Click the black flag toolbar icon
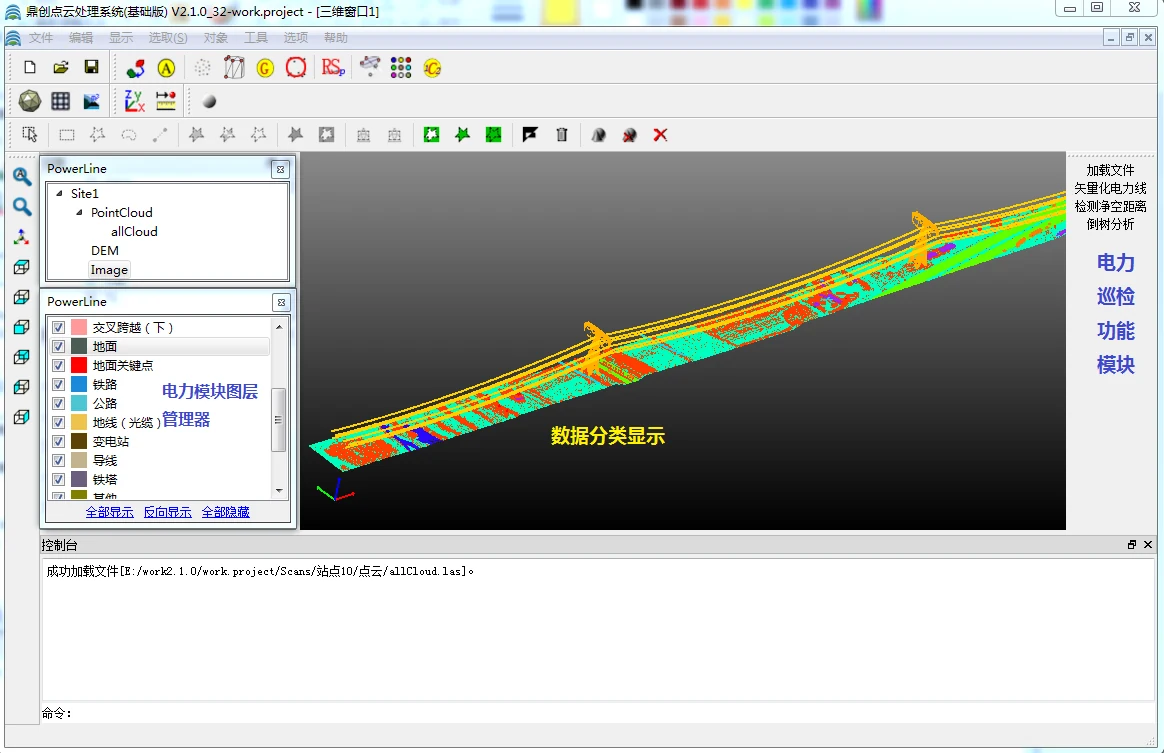Image resolution: width=1164 pixels, height=753 pixels. (530, 134)
